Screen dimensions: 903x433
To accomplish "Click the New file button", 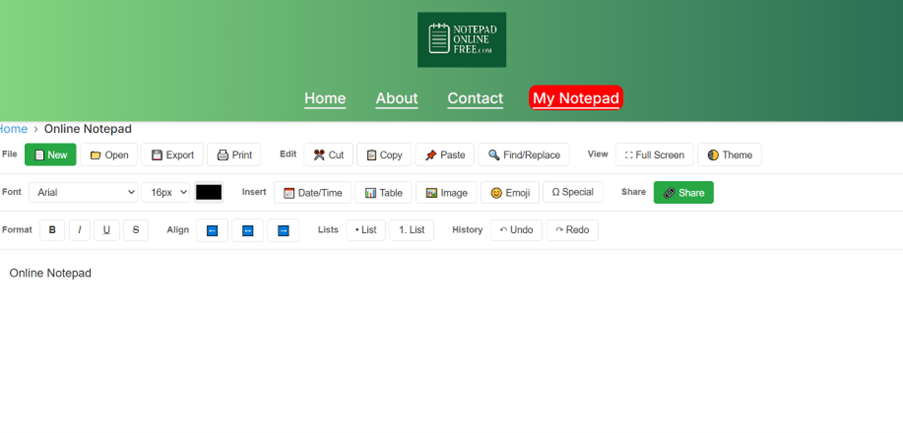I will tap(50, 155).
